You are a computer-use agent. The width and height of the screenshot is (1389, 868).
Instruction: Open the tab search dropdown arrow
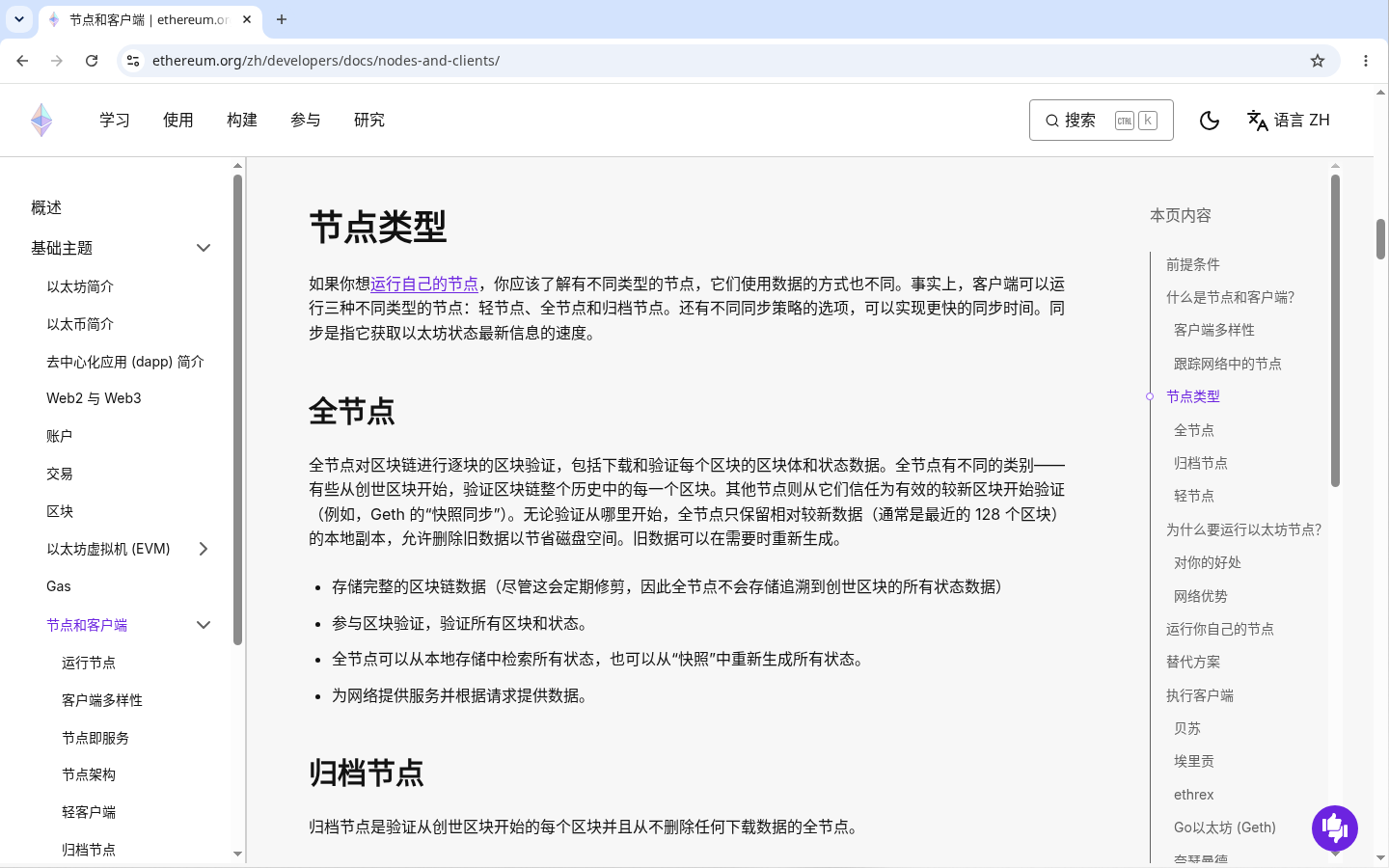[19, 19]
